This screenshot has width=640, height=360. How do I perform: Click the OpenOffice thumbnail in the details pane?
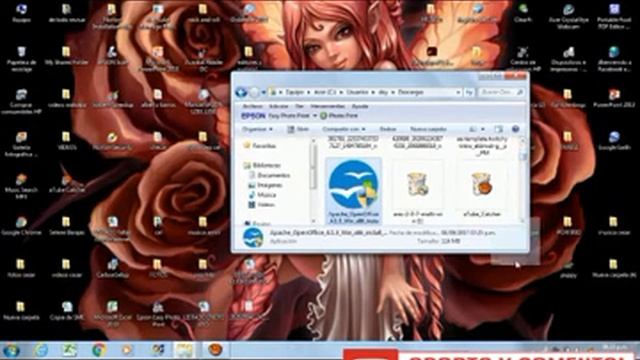253,237
